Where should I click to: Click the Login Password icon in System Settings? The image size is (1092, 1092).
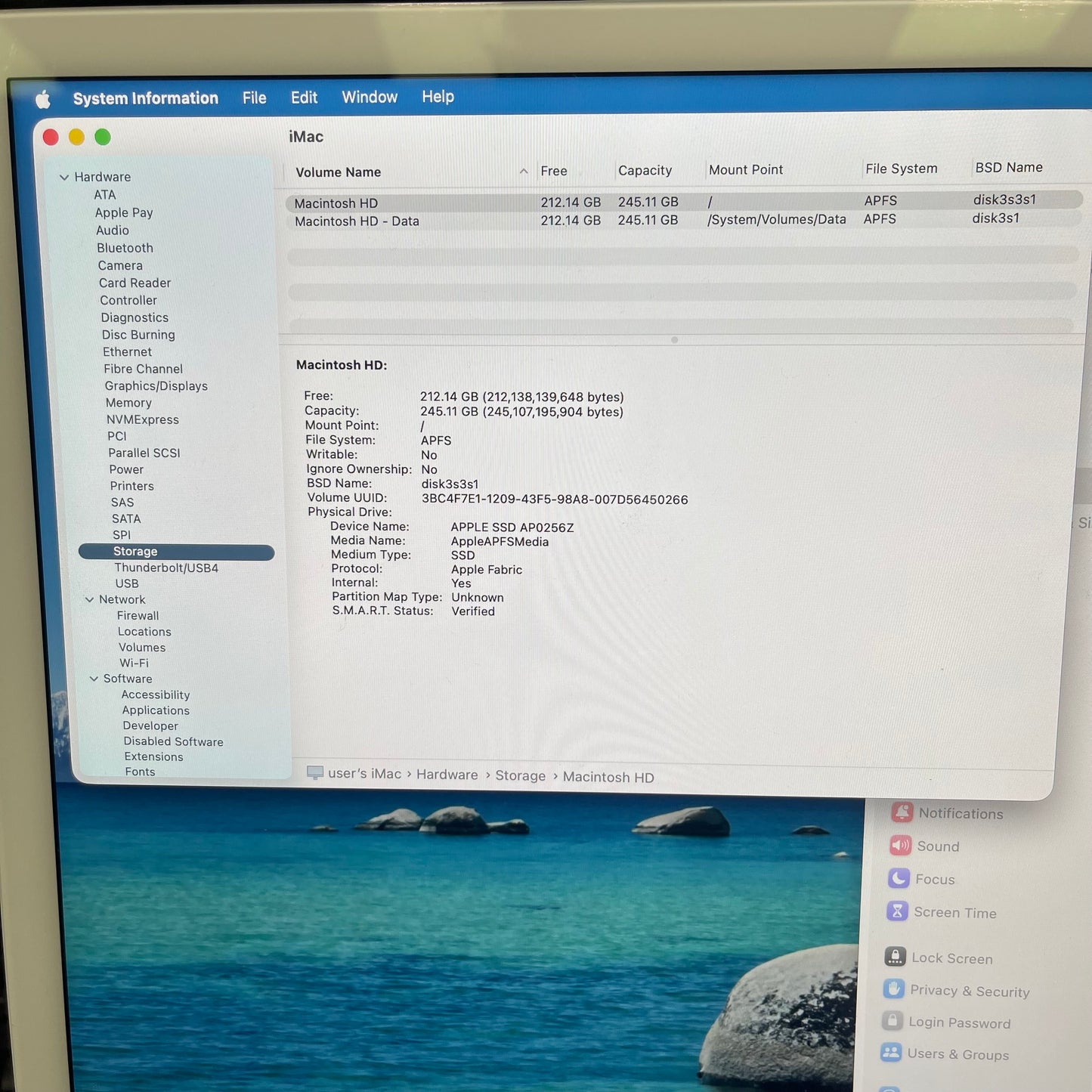[892, 1021]
